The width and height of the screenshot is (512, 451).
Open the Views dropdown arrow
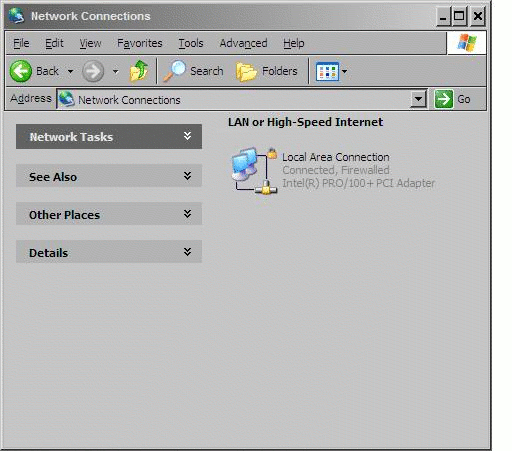344,71
